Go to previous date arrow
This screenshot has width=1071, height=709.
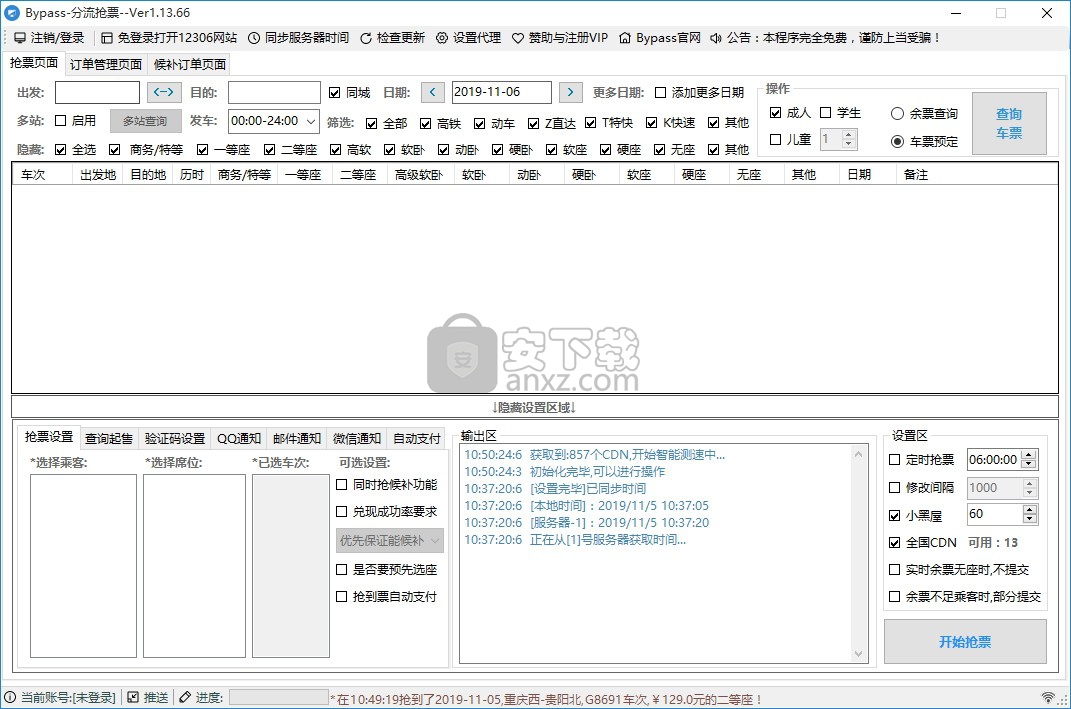(x=432, y=92)
